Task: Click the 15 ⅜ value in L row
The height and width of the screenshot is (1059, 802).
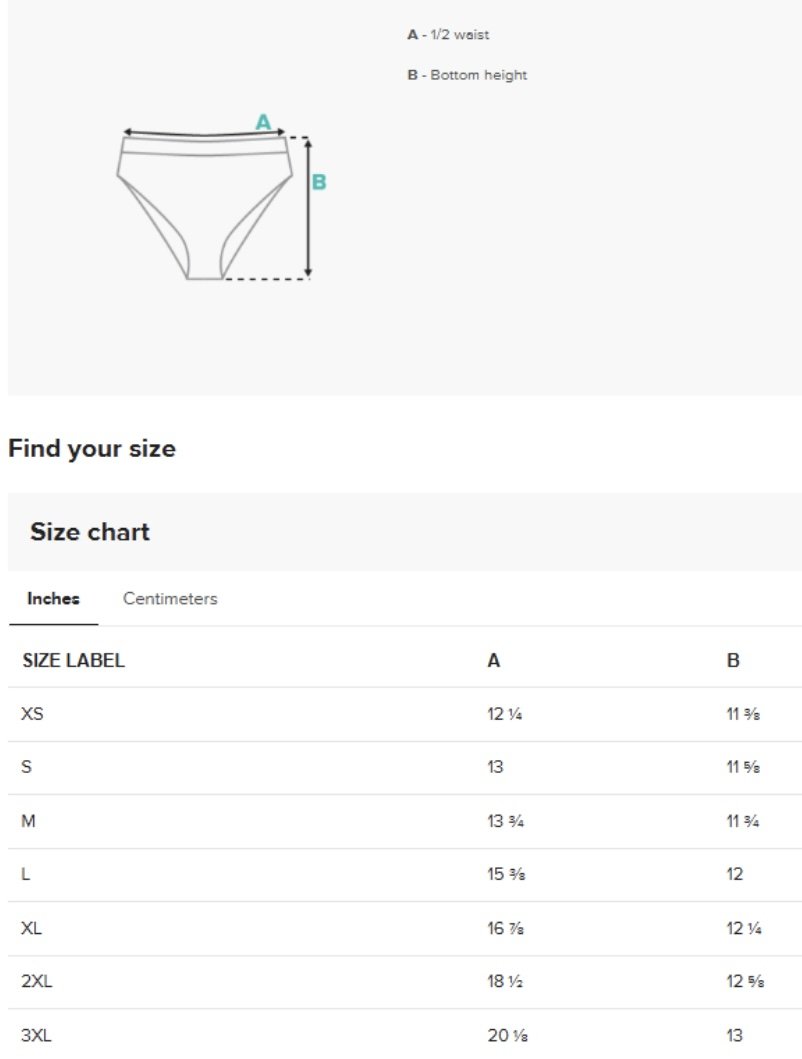Action: (x=506, y=874)
